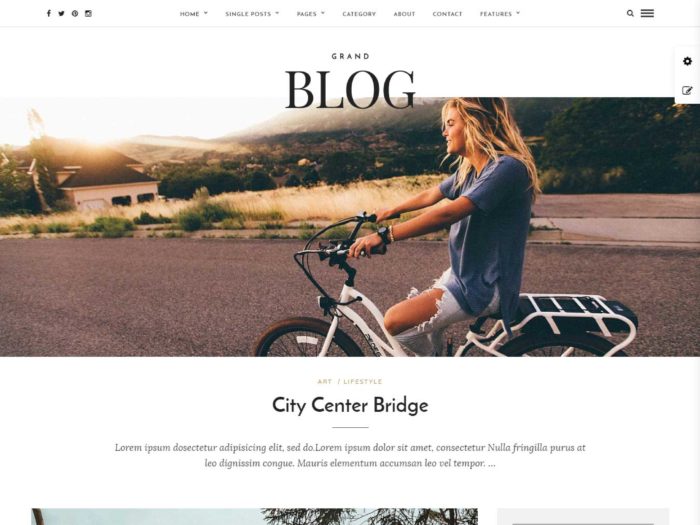Open the Pinterest social icon
700x525 pixels.
point(75,13)
